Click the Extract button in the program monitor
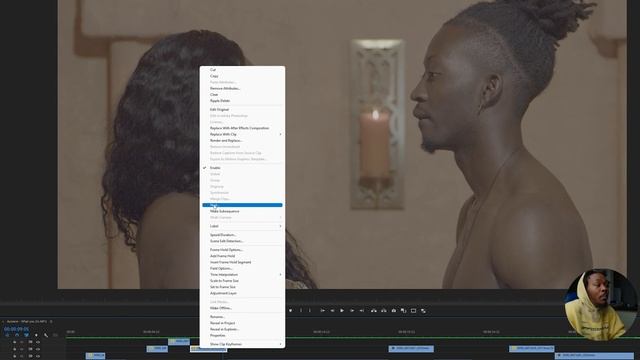Viewport: 640px width, 360px height. coord(384,311)
